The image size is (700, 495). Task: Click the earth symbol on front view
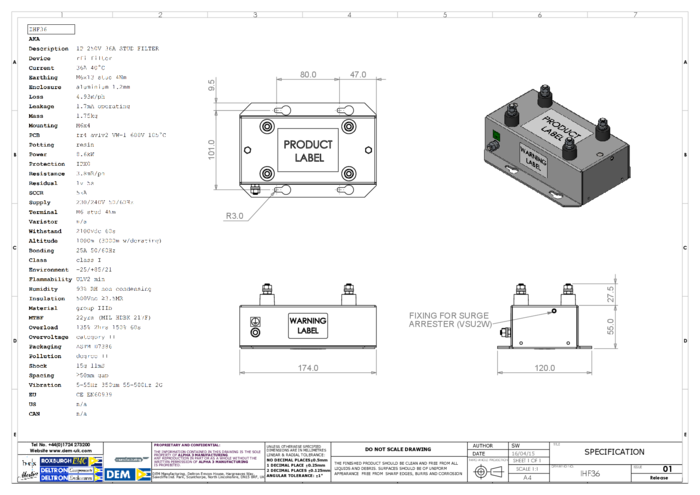pyautogui.click(x=255, y=321)
